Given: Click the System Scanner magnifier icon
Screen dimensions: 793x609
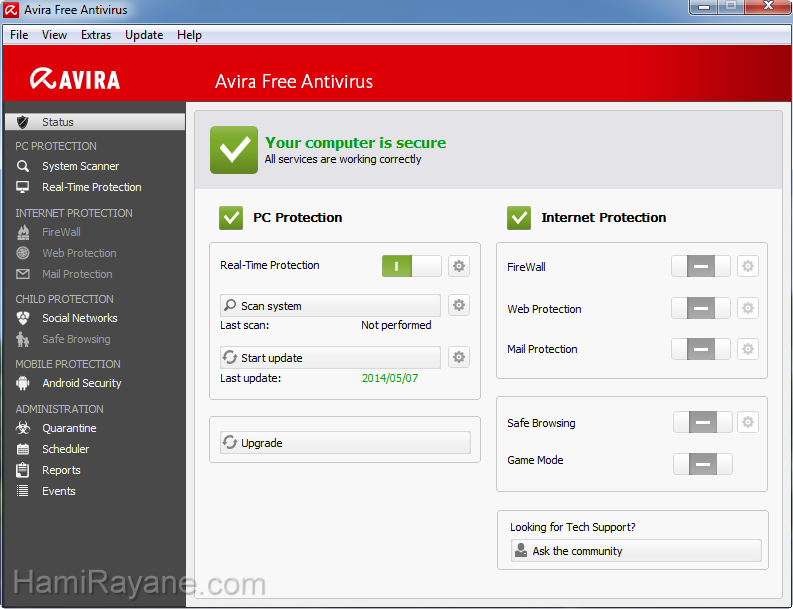Looking at the screenshot, I should pyautogui.click(x=23, y=166).
